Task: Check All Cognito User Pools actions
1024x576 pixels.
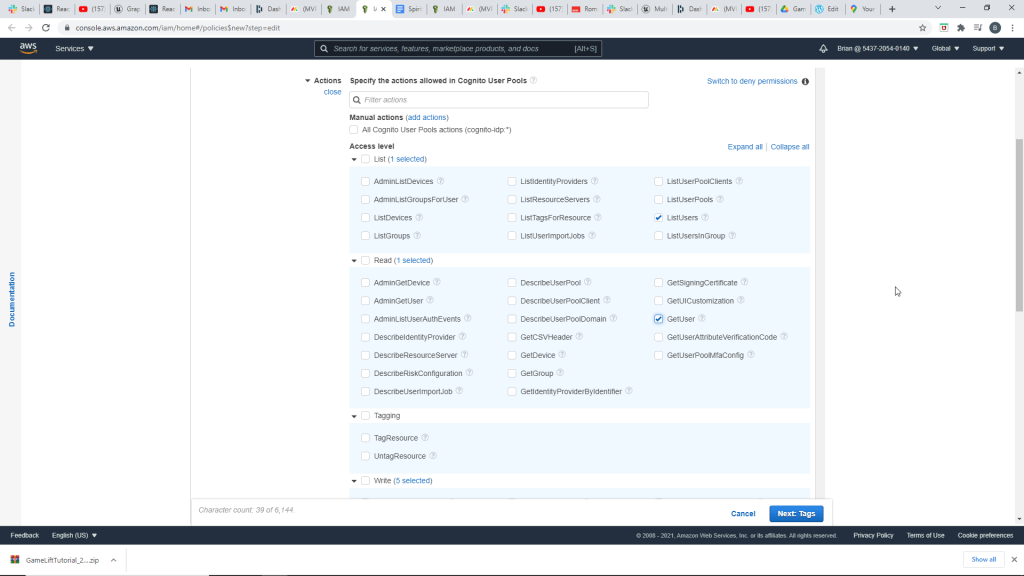Action: 354,130
